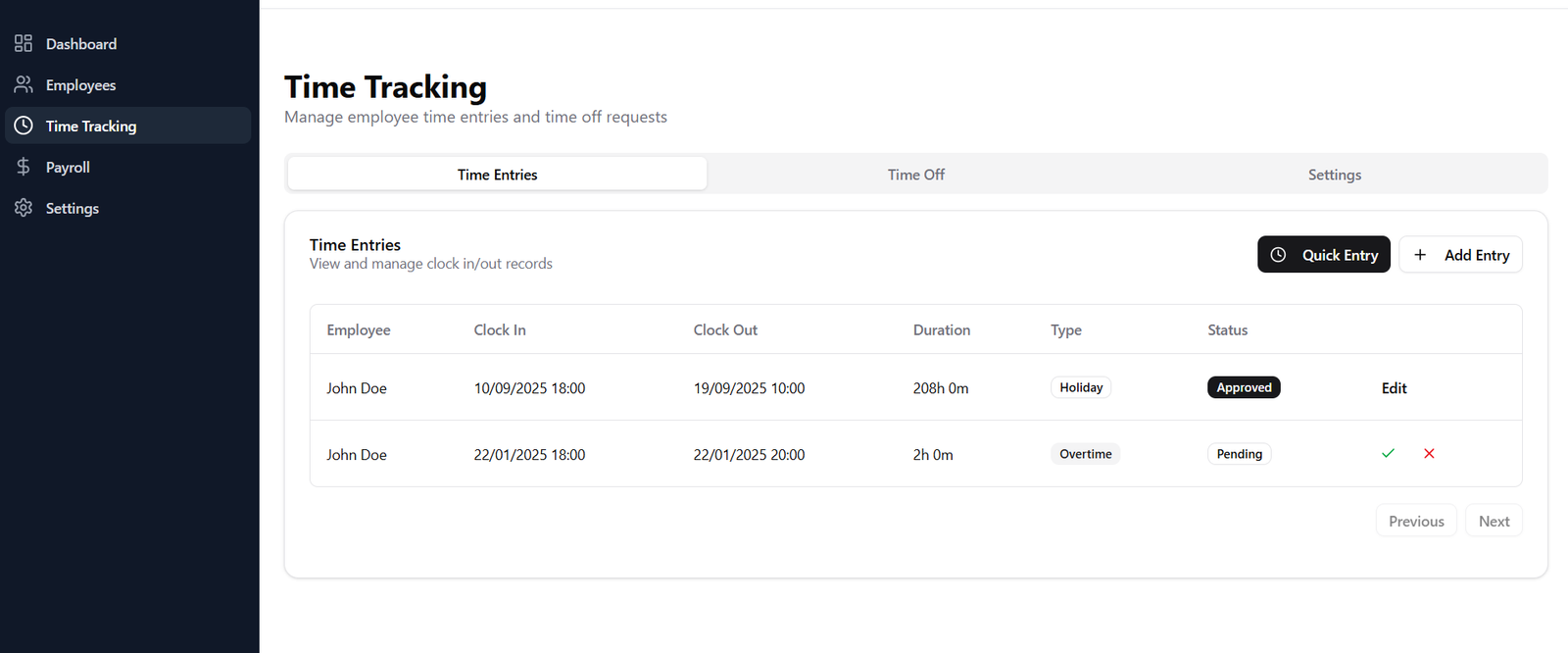Open the Settings tab in Time Tracking

point(1334,175)
